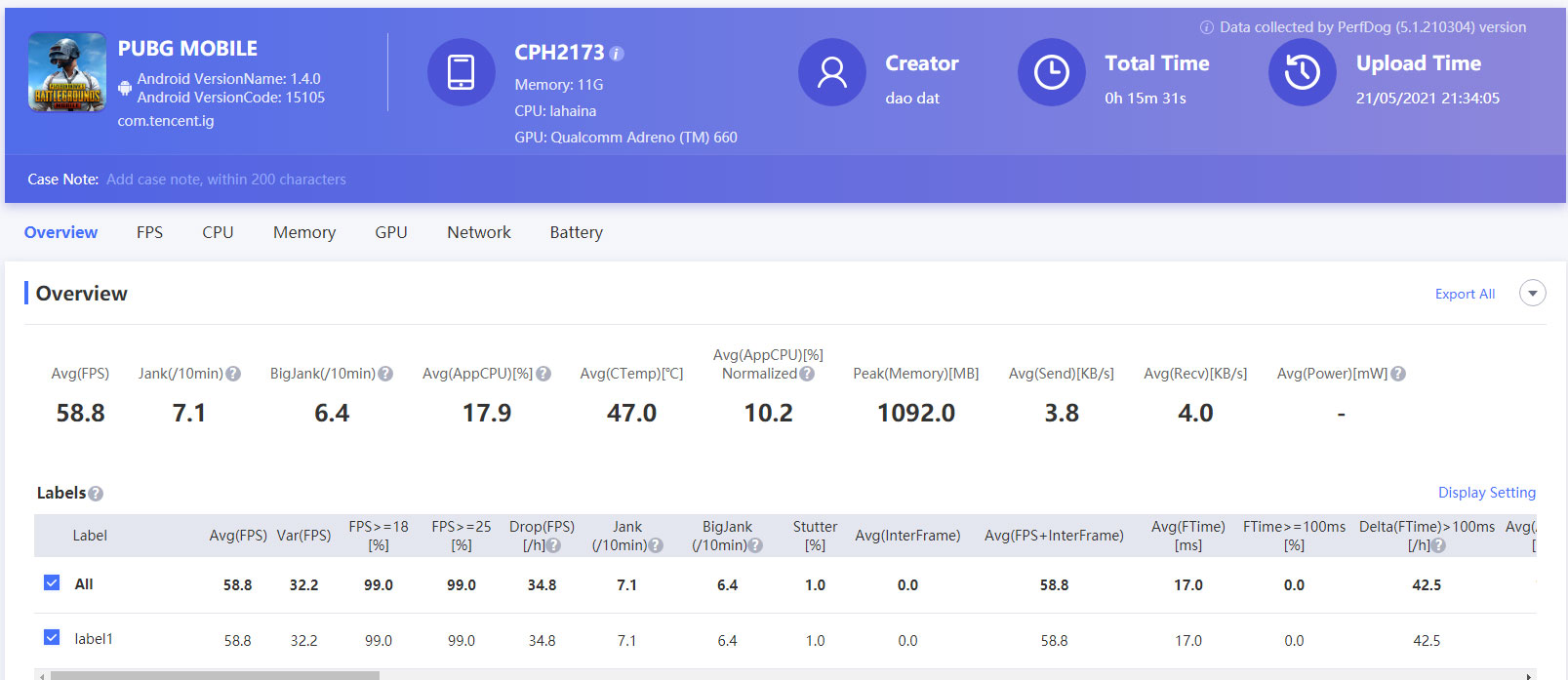The height and width of the screenshot is (680, 1568).
Task: Click com.tencent.ig package name
Action: 166,121
